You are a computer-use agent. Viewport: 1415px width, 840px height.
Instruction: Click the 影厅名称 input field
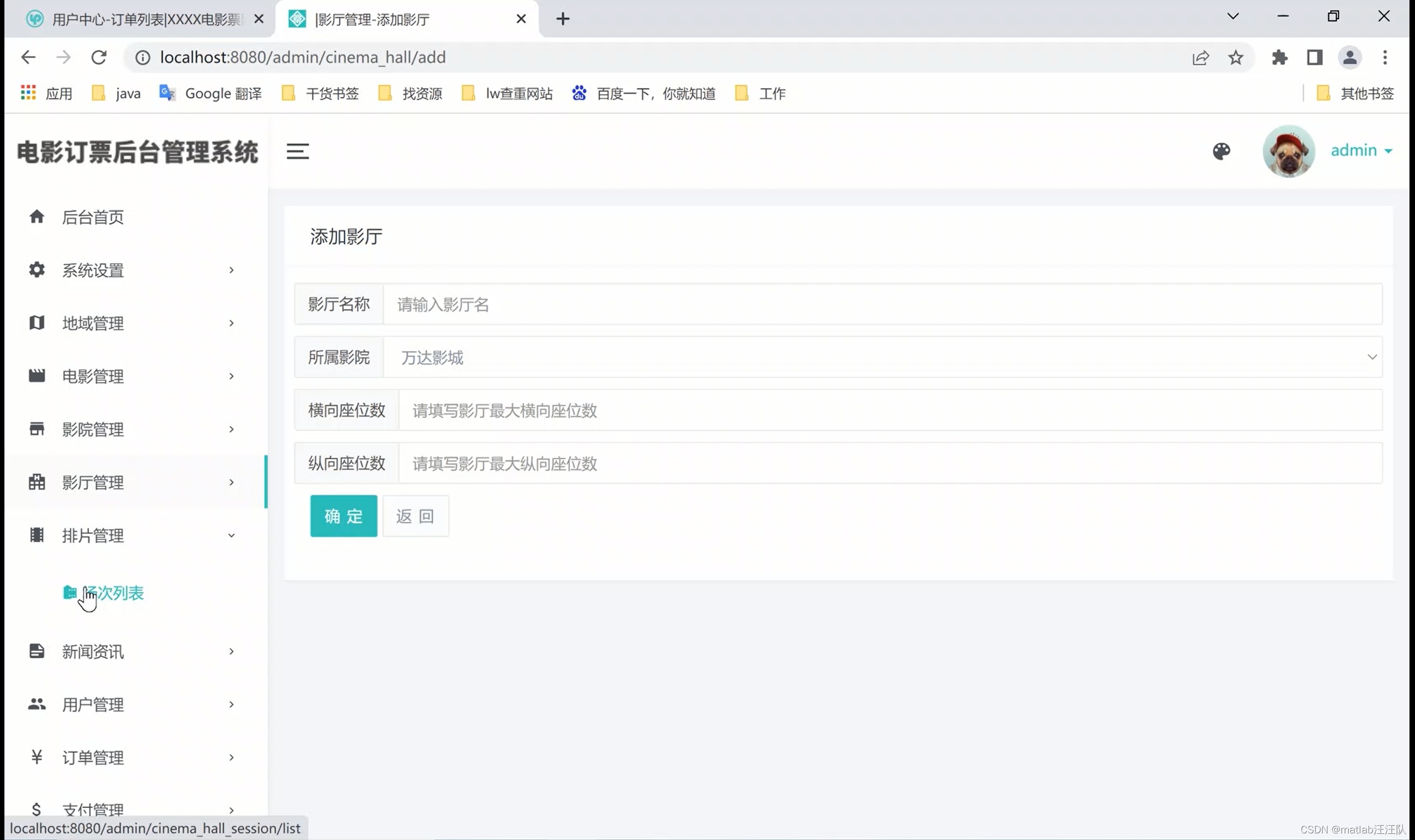pos(882,305)
